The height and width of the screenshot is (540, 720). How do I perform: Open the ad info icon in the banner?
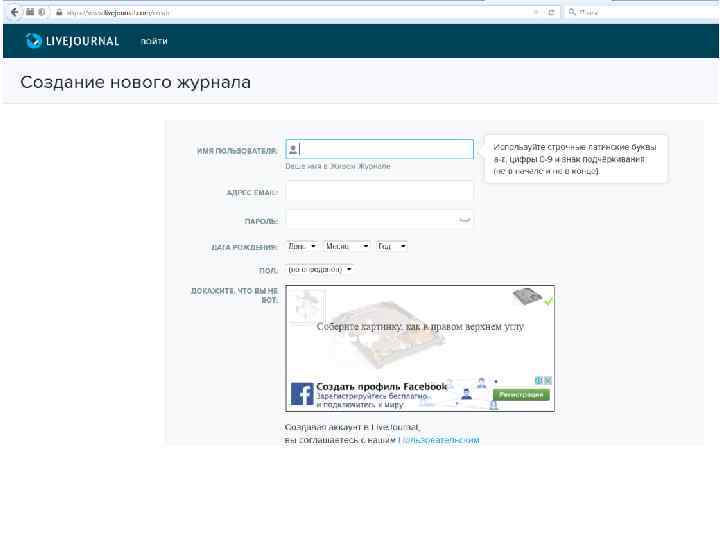[539, 380]
